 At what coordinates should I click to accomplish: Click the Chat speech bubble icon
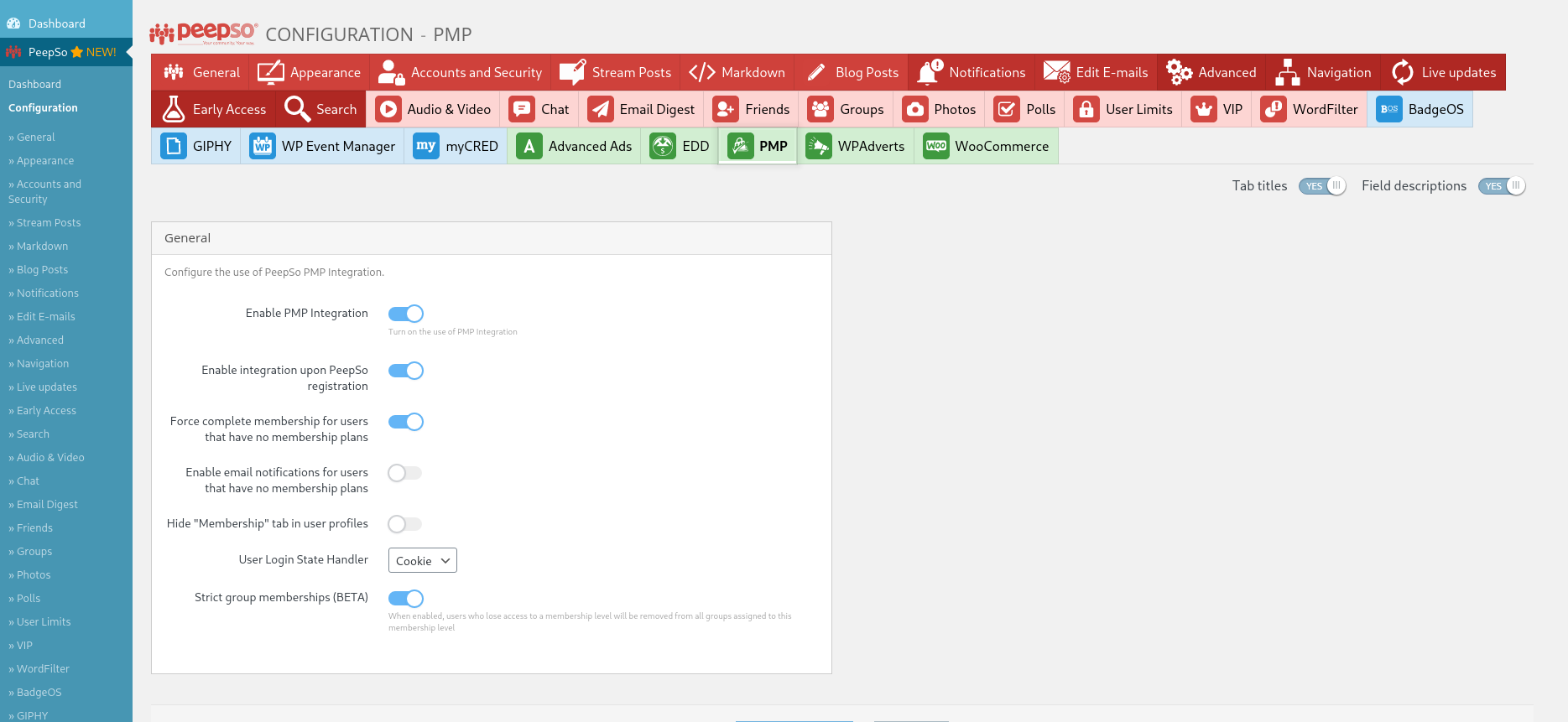click(522, 109)
